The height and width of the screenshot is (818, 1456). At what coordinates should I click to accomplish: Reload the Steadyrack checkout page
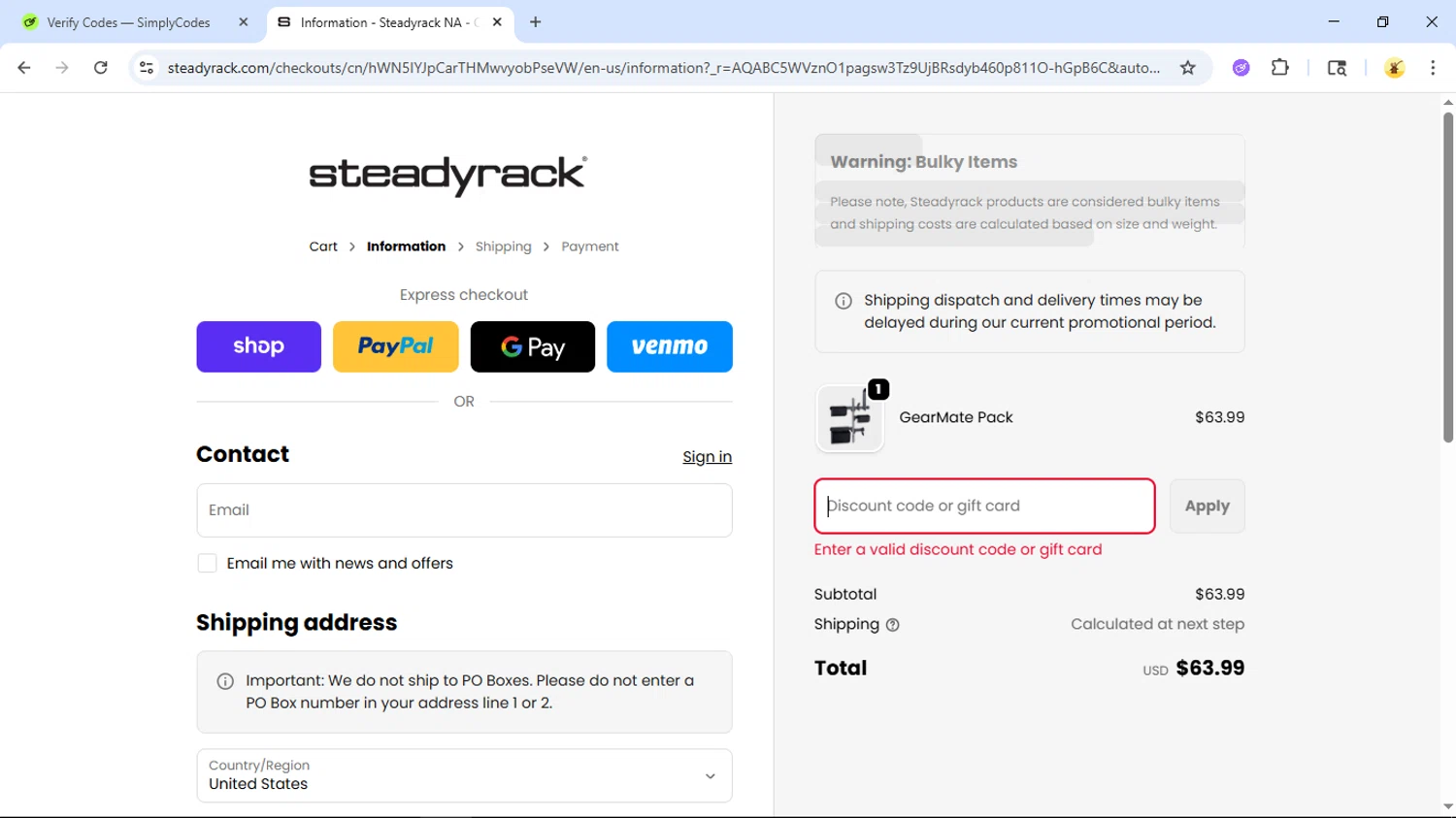(101, 68)
